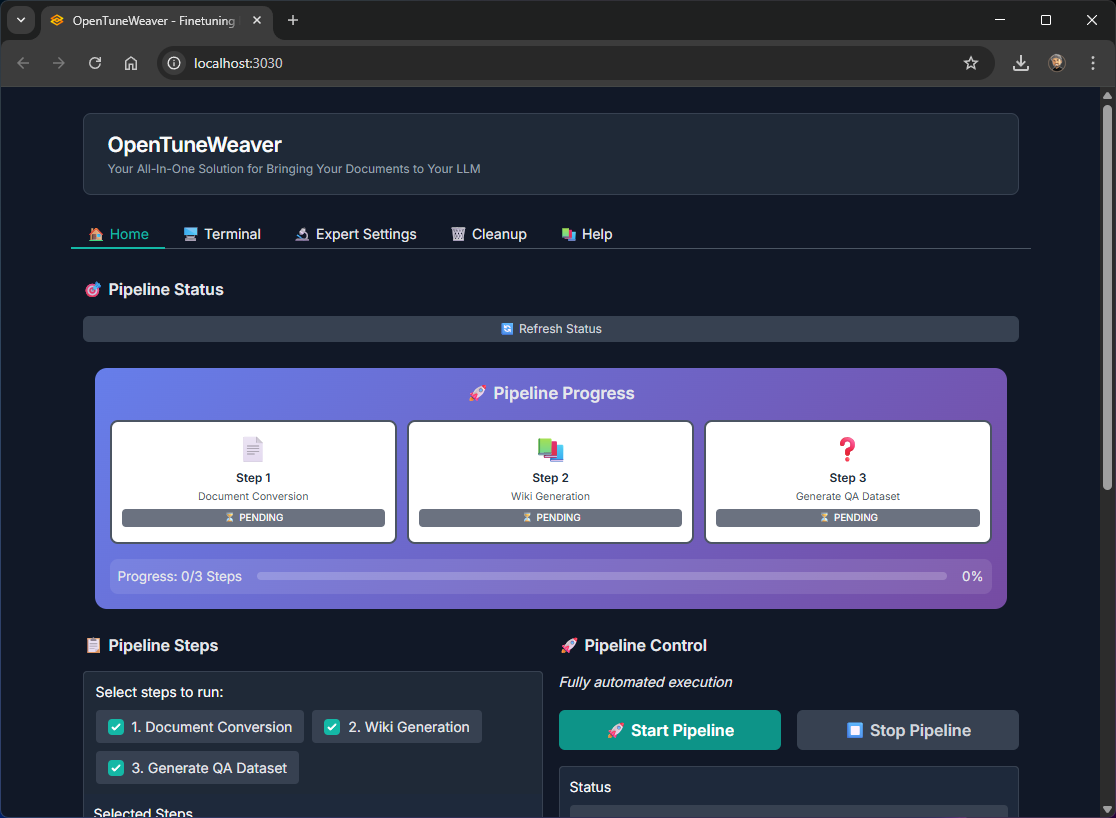1116x818 pixels.
Task: Switch to the Terminal tab
Action: (x=221, y=234)
